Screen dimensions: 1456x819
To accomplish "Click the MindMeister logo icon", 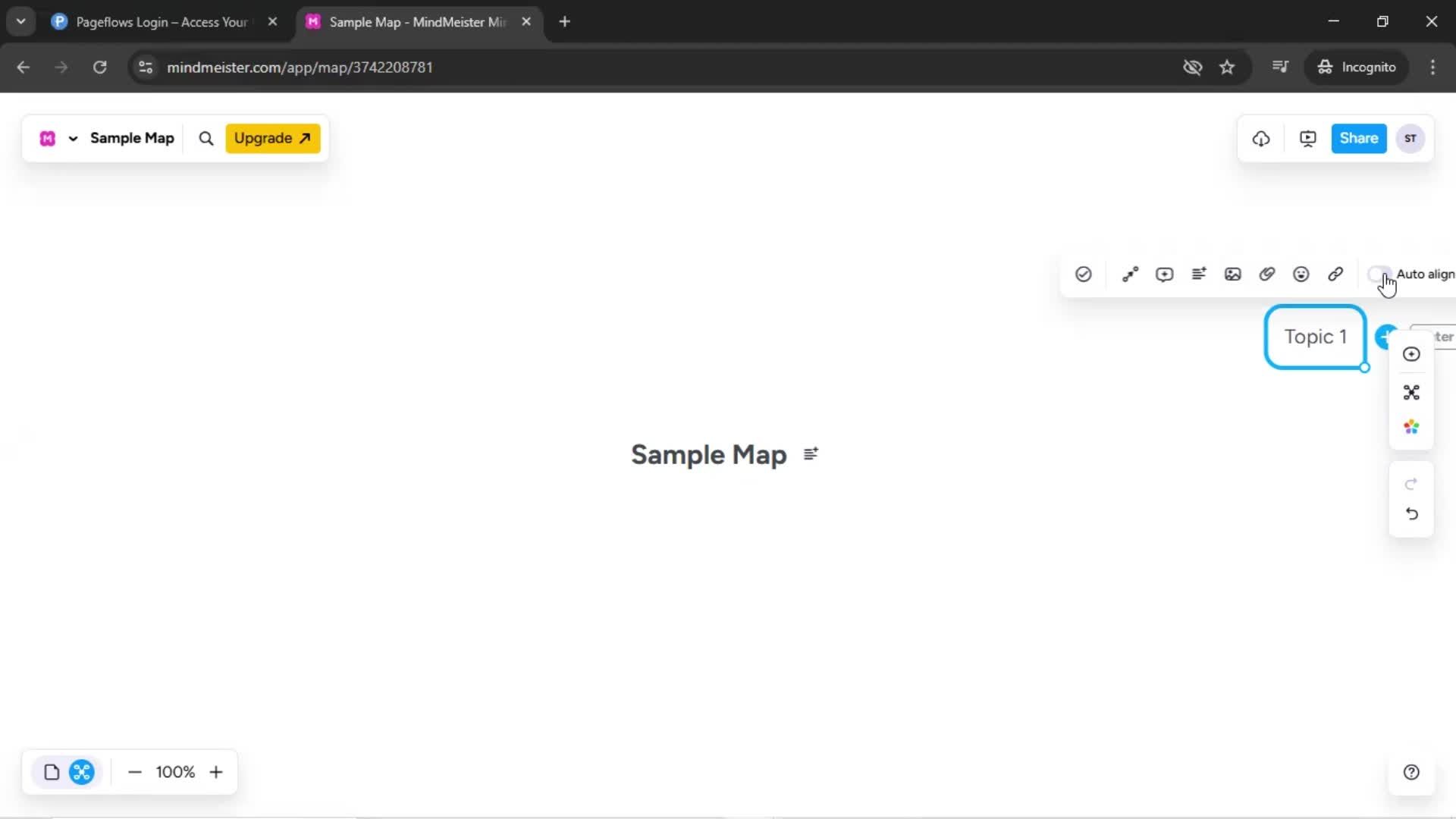I will (48, 138).
